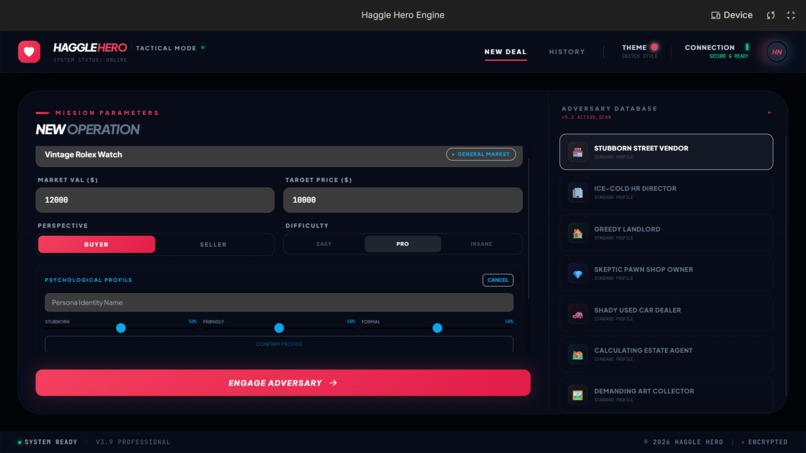
Task: Choose Insane difficulty
Action: pos(481,244)
